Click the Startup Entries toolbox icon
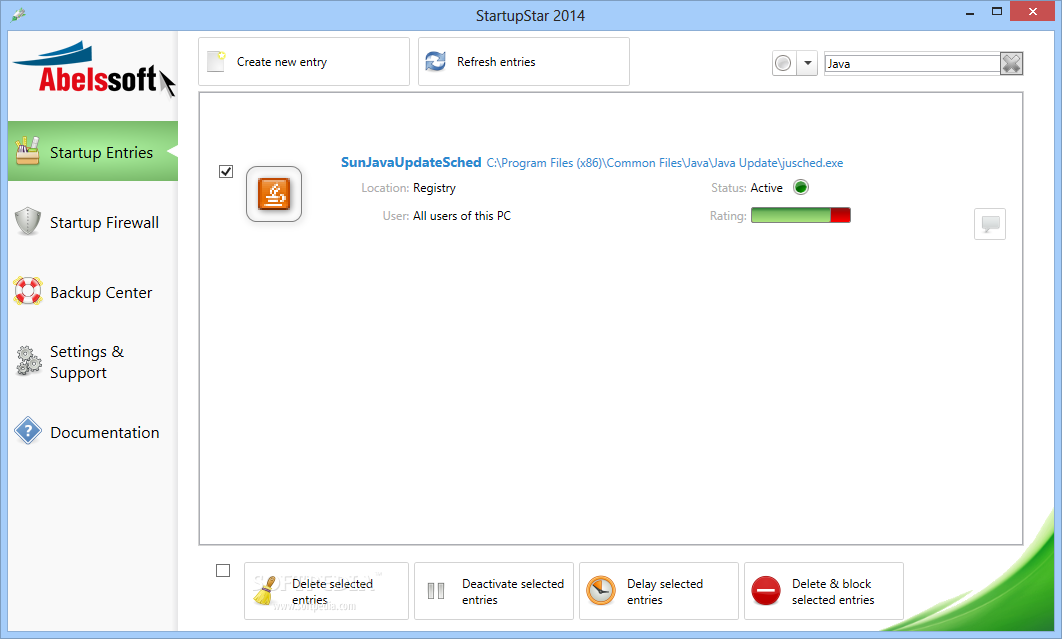 (x=28, y=151)
